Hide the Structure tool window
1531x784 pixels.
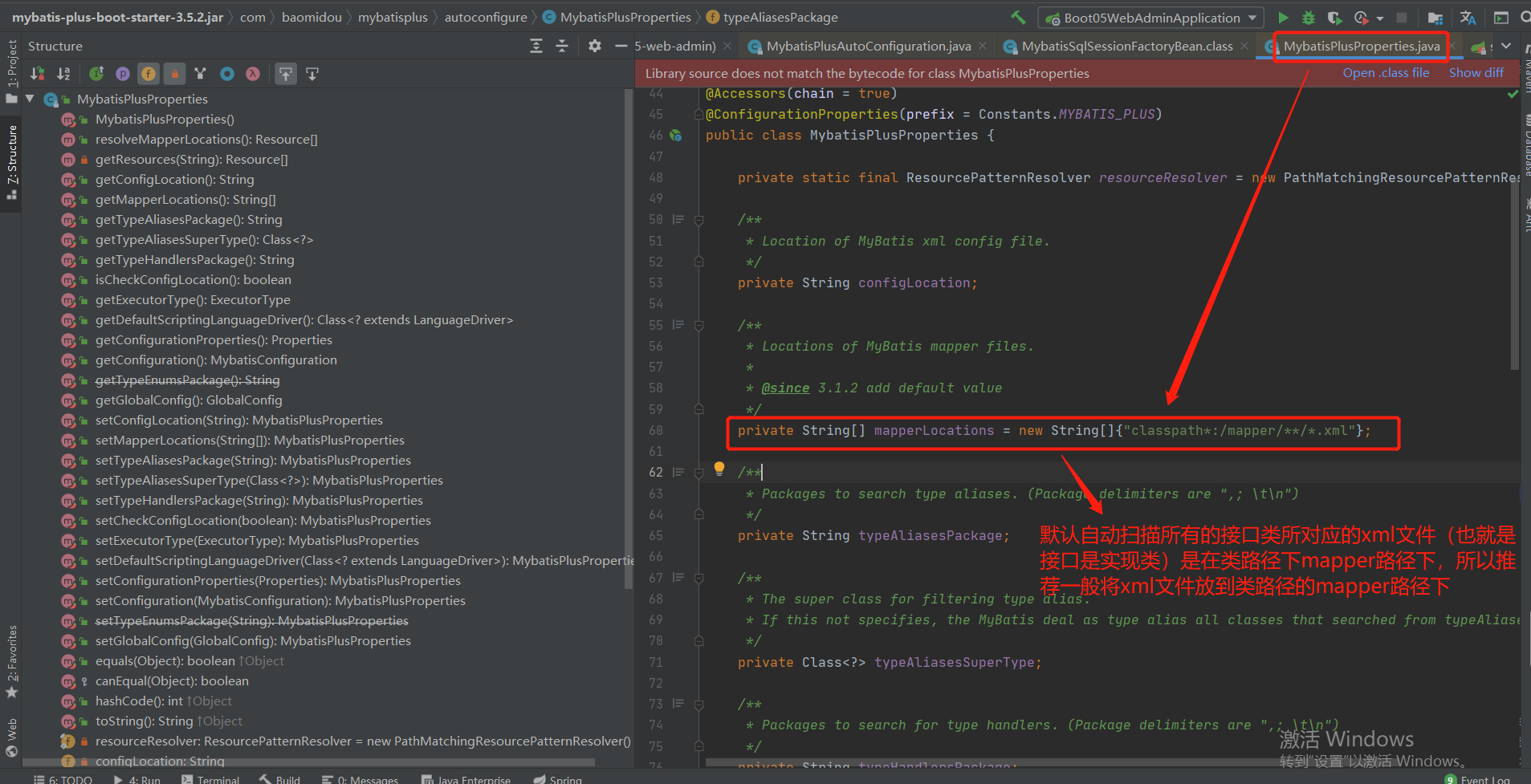point(621,47)
